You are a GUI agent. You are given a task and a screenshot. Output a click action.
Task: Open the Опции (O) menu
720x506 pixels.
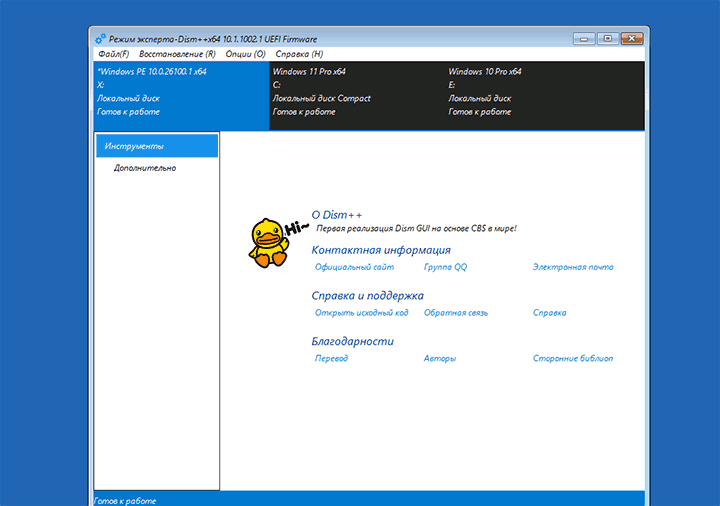246,54
